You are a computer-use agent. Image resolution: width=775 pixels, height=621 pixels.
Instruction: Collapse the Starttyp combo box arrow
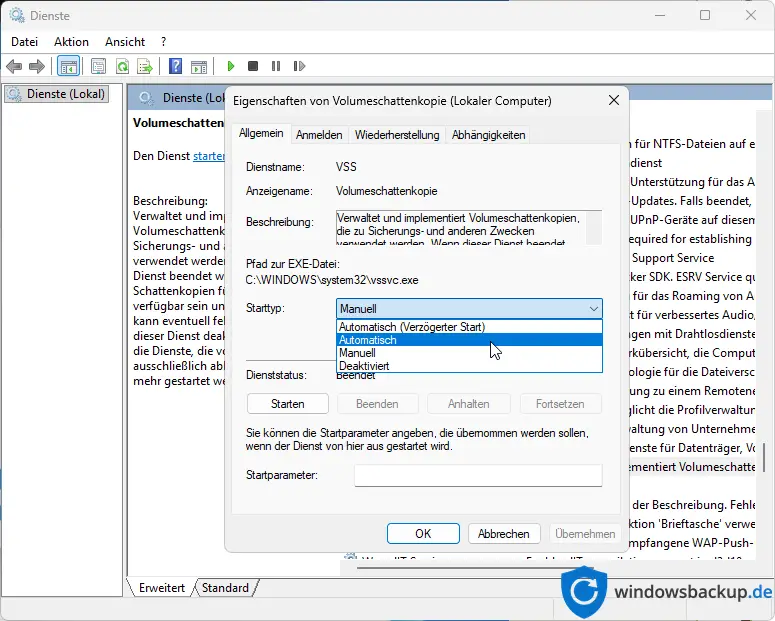pos(594,309)
